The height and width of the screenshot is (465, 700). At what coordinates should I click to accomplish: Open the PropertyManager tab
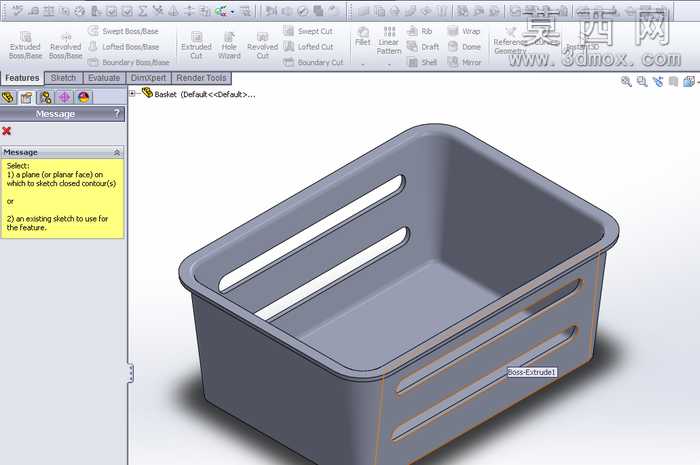pyautogui.click(x=27, y=97)
